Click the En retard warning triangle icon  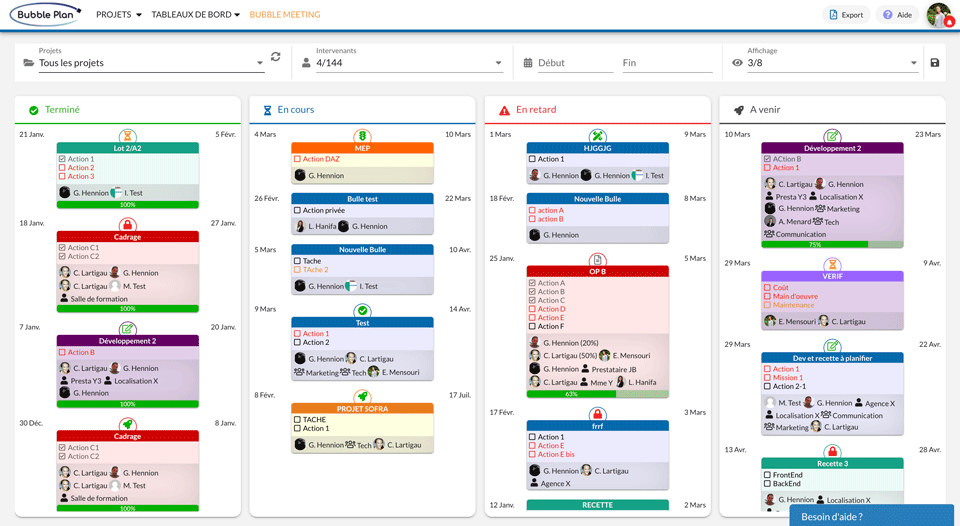tap(504, 110)
